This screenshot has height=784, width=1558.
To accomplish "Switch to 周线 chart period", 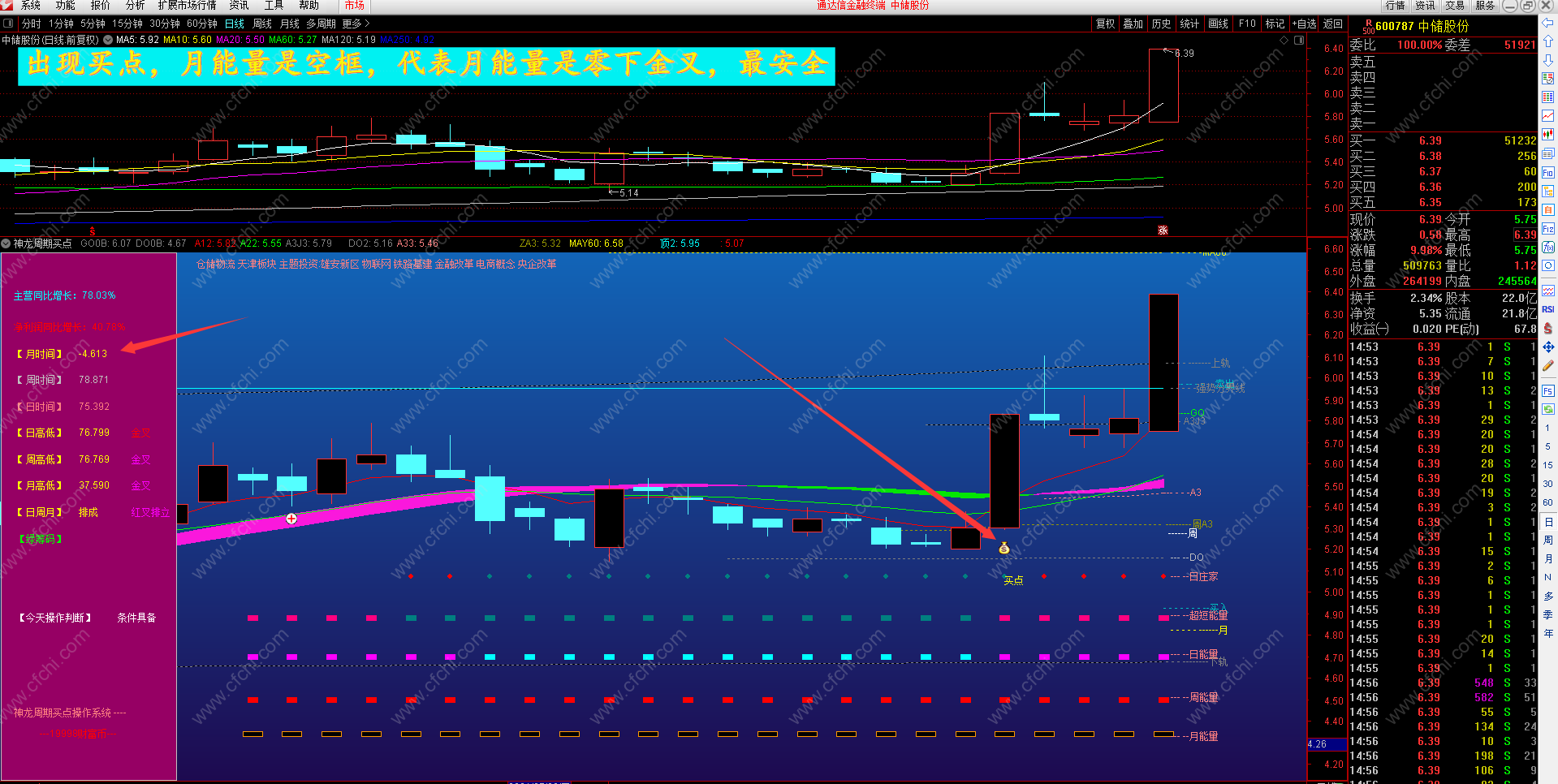I will pyautogui.click(x=262, y=24).
